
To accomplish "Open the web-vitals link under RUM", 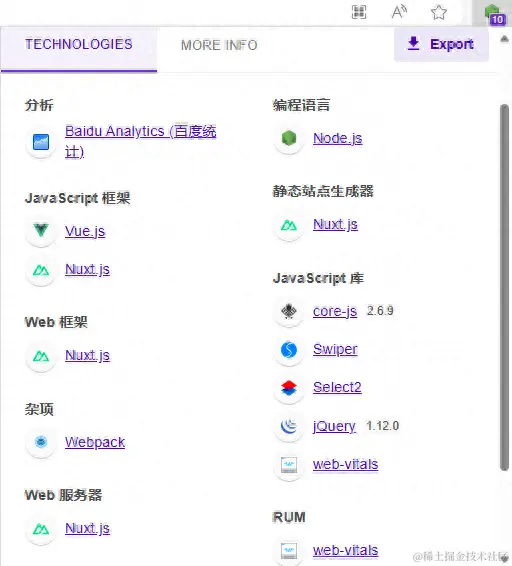I will (346, 550).
